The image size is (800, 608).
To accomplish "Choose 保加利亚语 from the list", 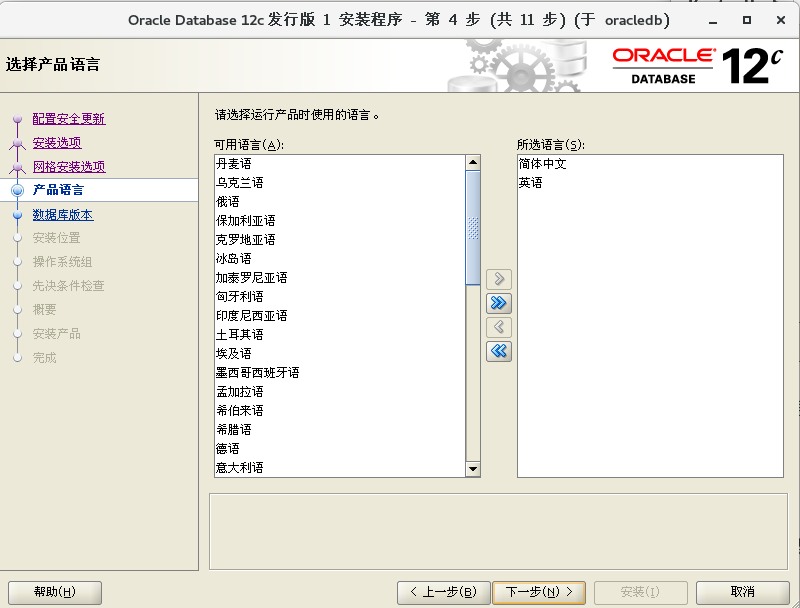I will click(x=340, y=221).
